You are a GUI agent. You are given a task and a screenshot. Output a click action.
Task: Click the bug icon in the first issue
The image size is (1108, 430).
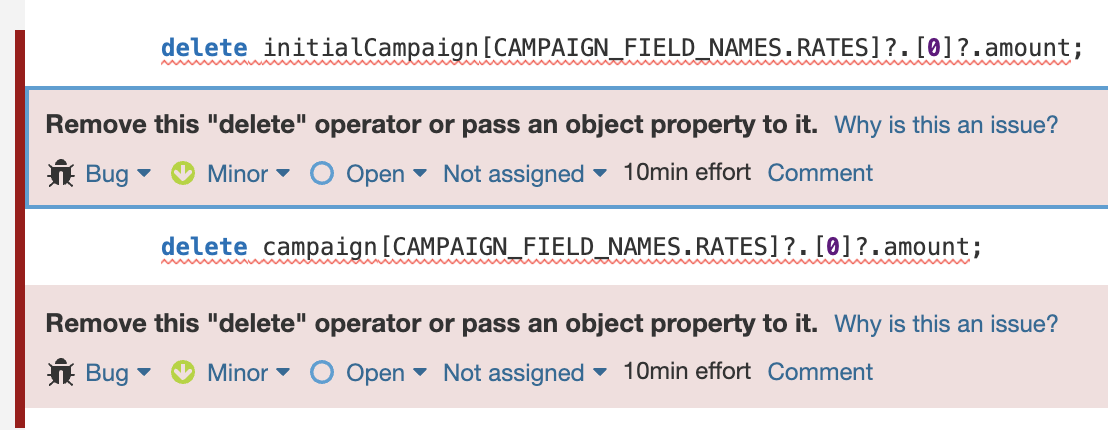coord(61,174)
